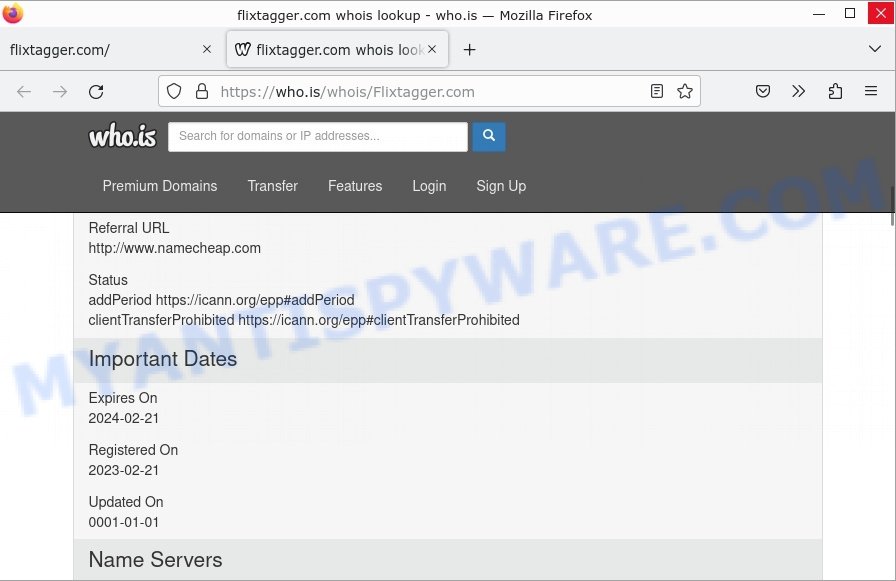Click the Updated On label
The image size is (896, 581).
point(126,502)
